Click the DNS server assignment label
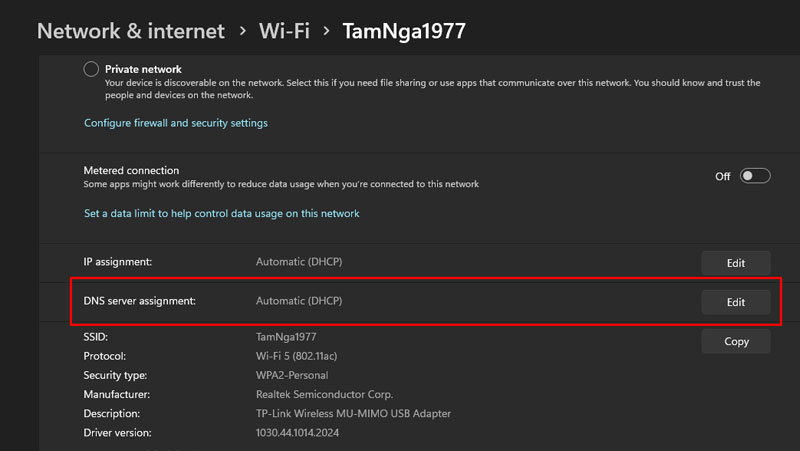 [139, 301]
